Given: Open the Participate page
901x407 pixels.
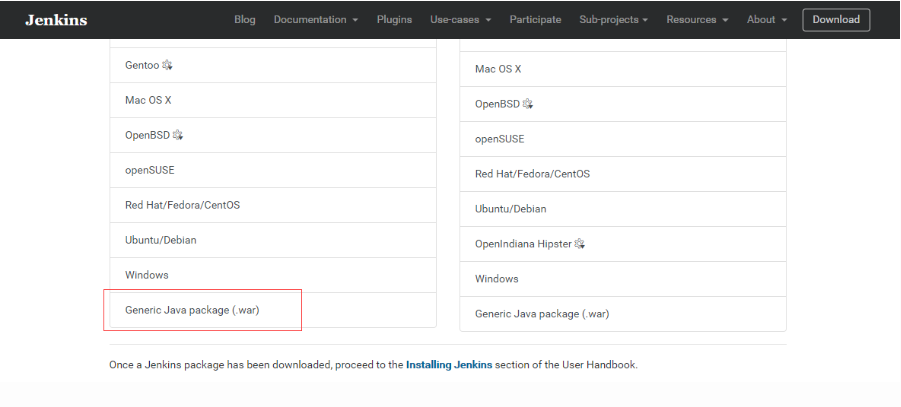Looking at the screenshot, I should click(535, 20).
